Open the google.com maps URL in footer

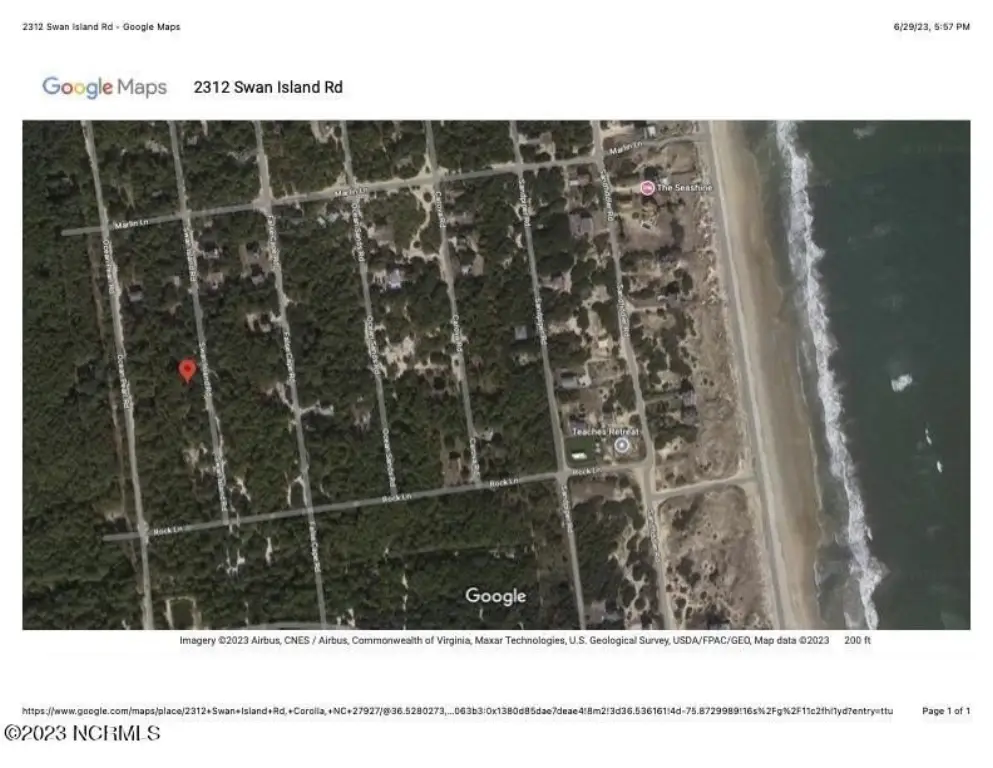[x=457, y=711]
